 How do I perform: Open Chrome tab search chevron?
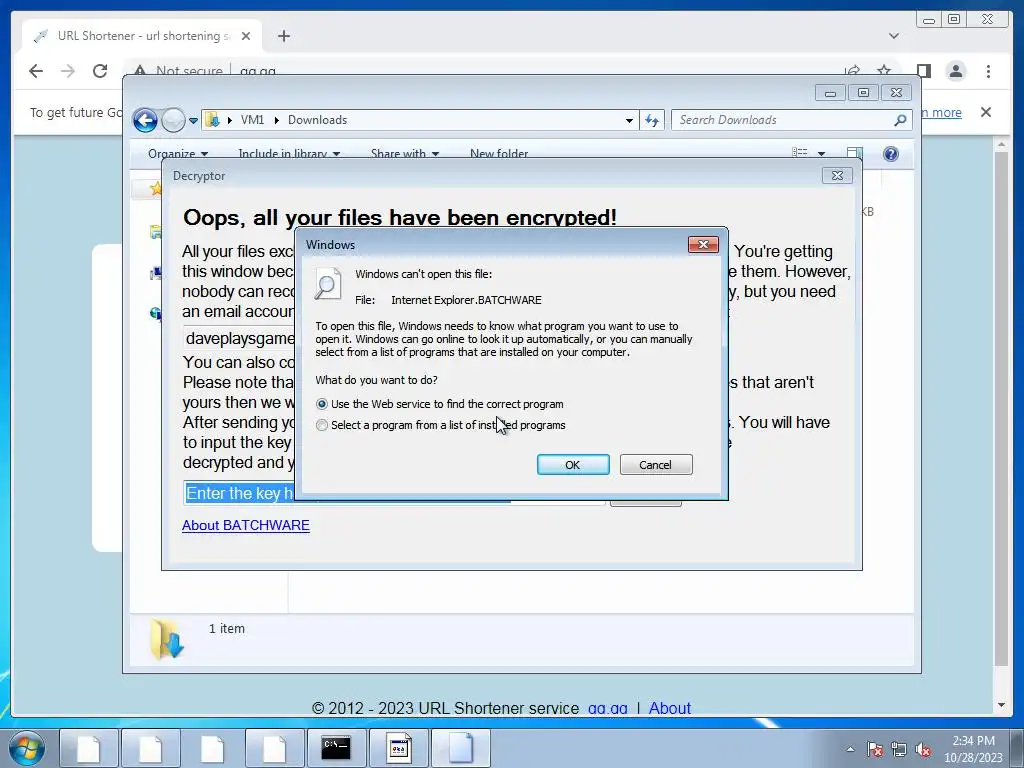click(x=893, y=36)
